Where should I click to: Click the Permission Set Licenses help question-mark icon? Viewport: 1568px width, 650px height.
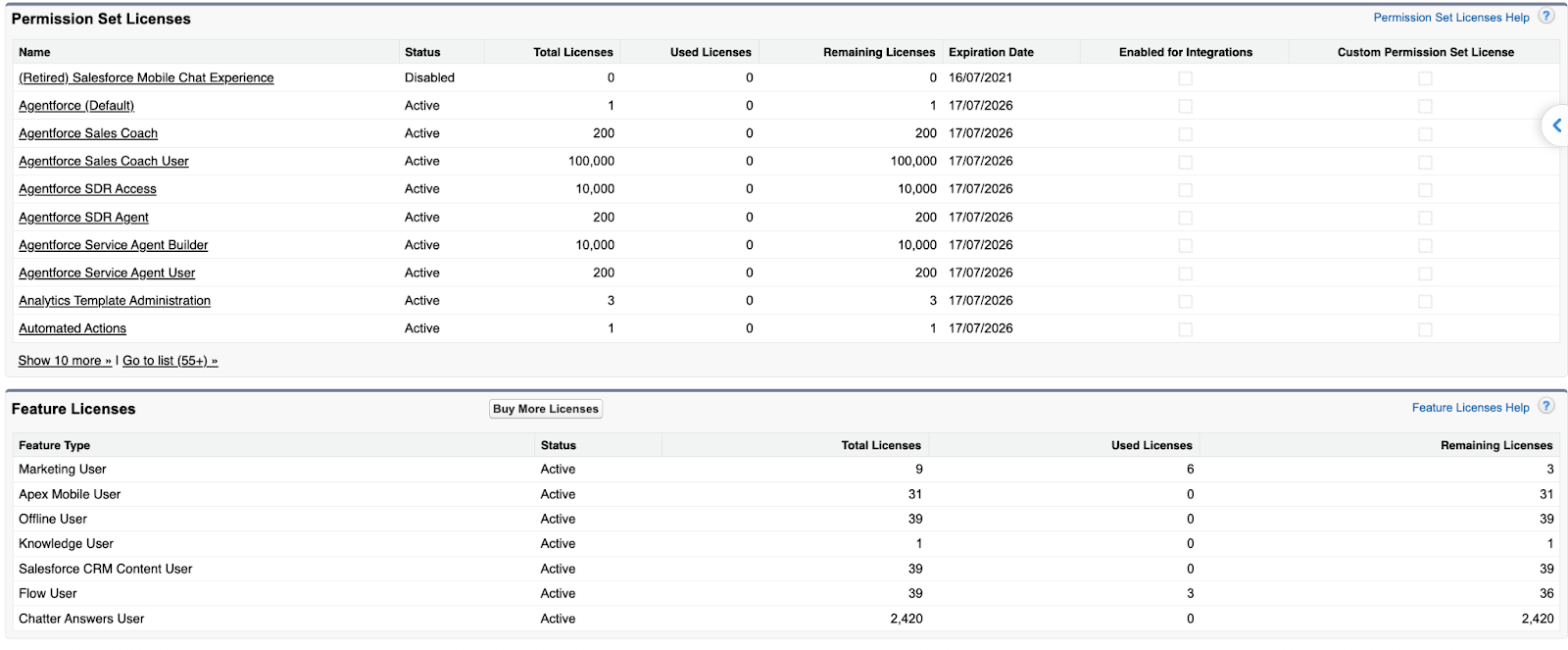point(1546,17)
